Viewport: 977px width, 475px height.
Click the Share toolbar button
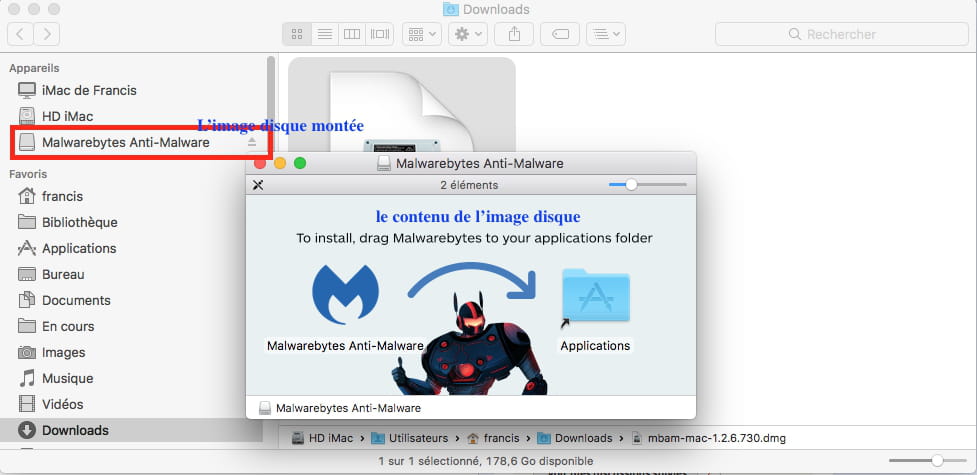coord(514,34)
